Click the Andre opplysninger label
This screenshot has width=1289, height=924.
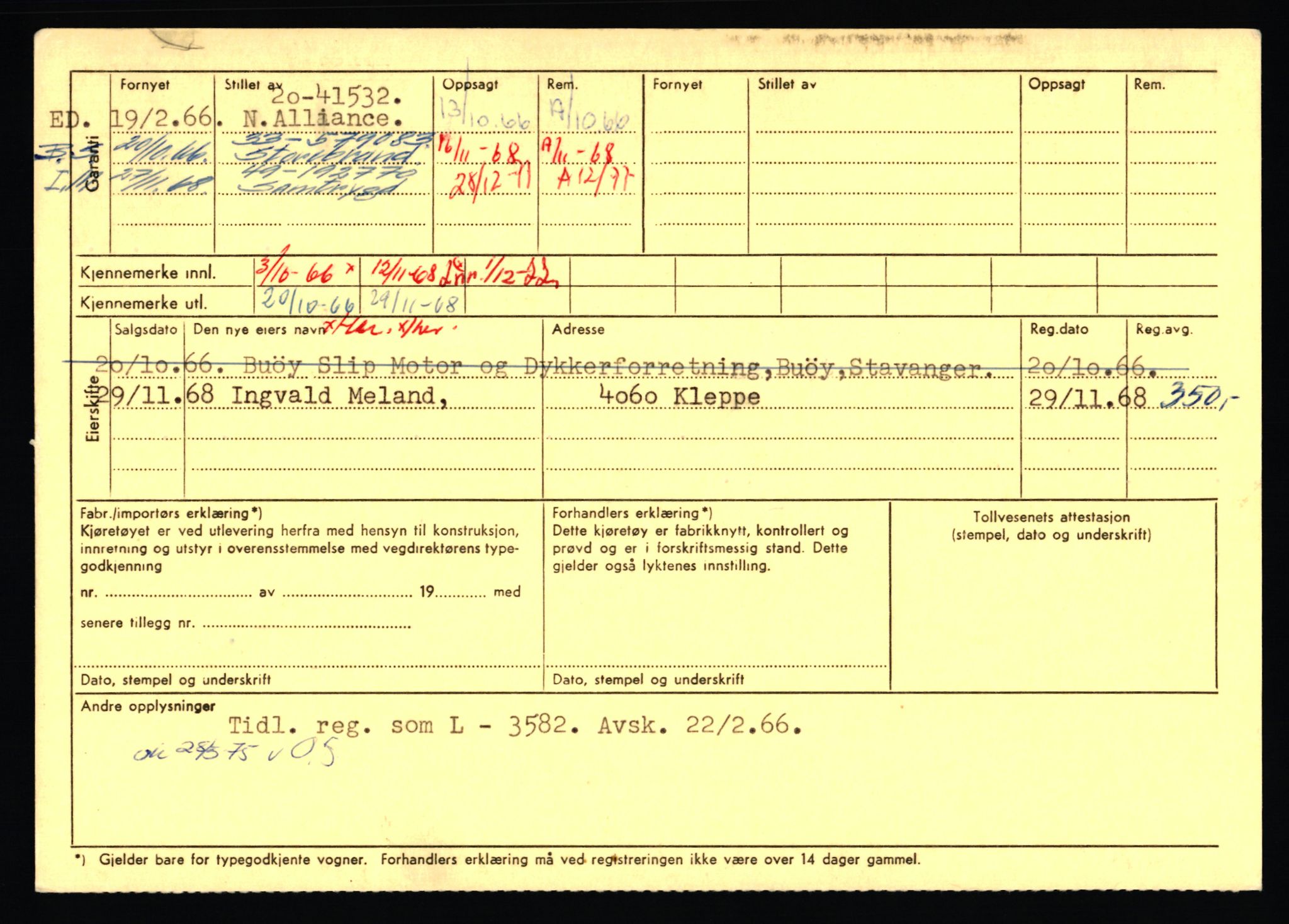(148, 706)
